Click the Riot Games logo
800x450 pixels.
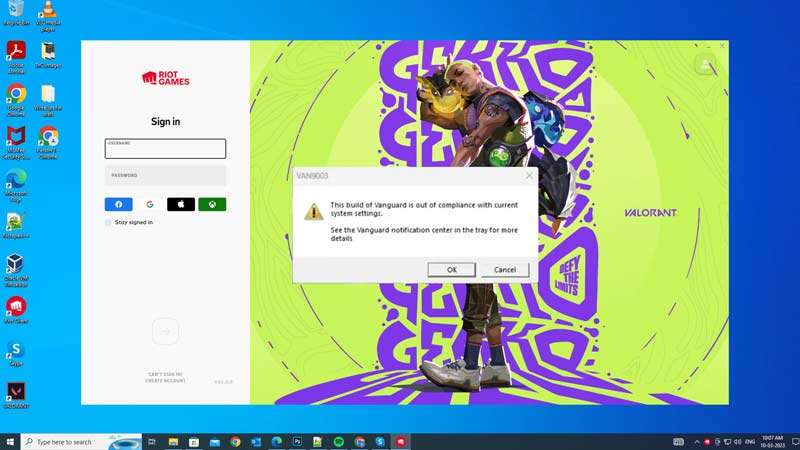[165, 78]
